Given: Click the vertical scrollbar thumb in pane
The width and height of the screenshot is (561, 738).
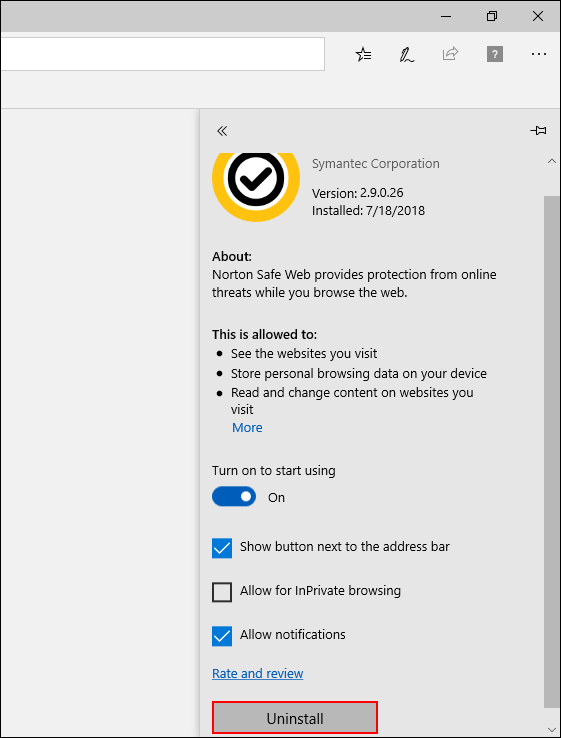Looking at the screenshot, I should (x=552, y=451).
